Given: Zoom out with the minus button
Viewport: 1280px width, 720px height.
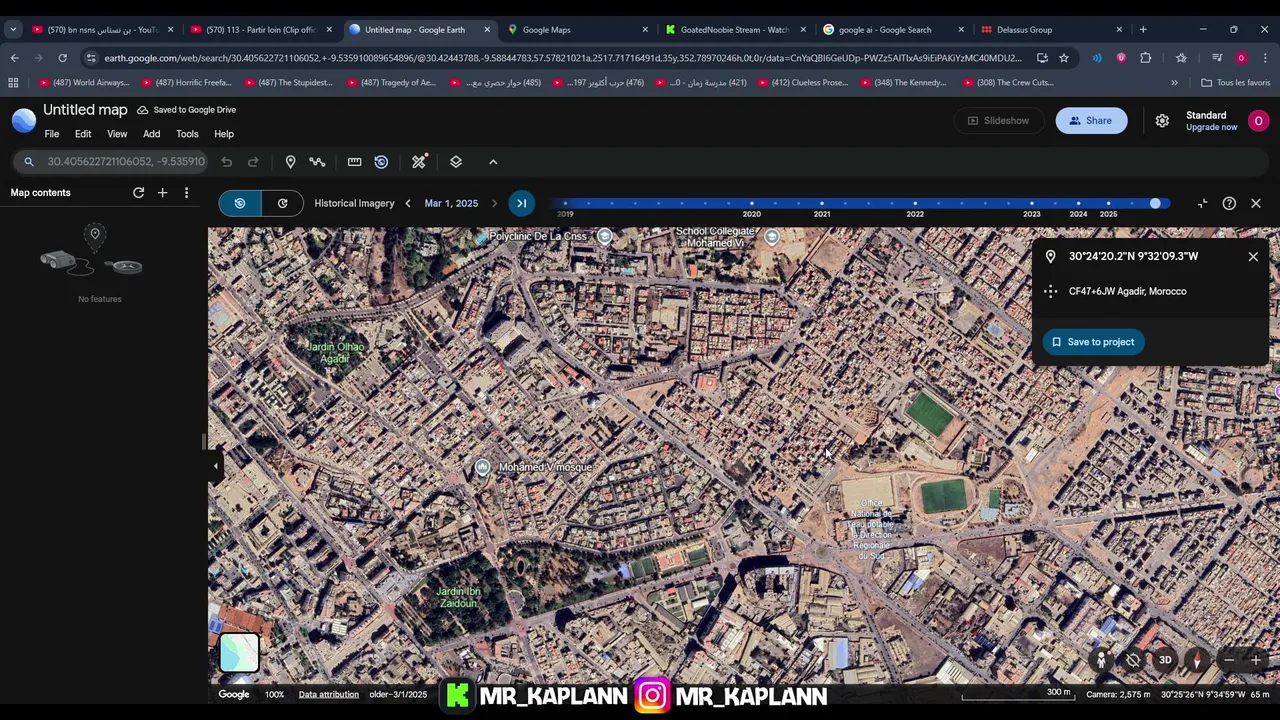Looking at the screenshot, I should click(1229, 660).
